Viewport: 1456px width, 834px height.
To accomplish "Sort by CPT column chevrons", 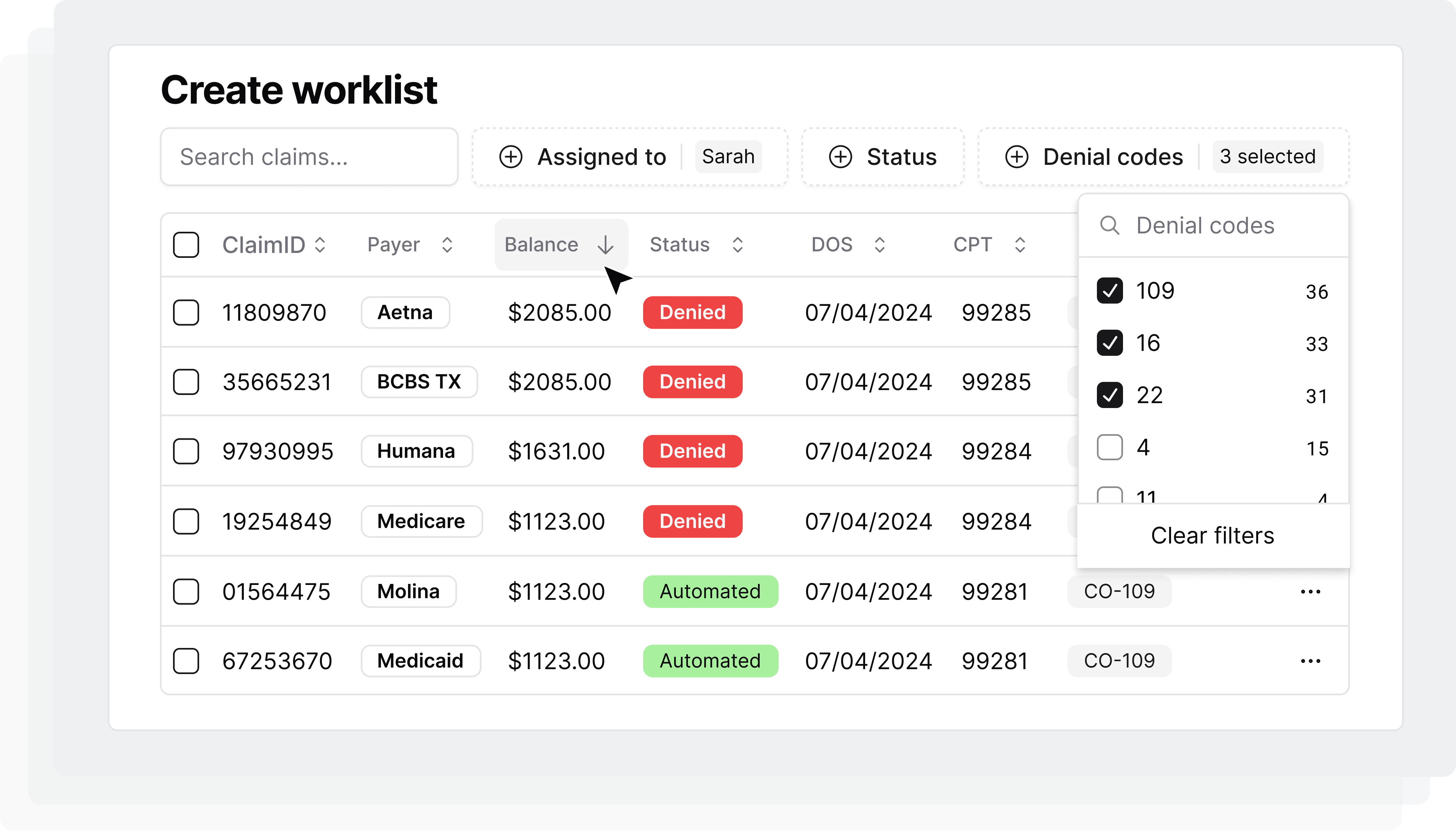I will (1020, 245).
